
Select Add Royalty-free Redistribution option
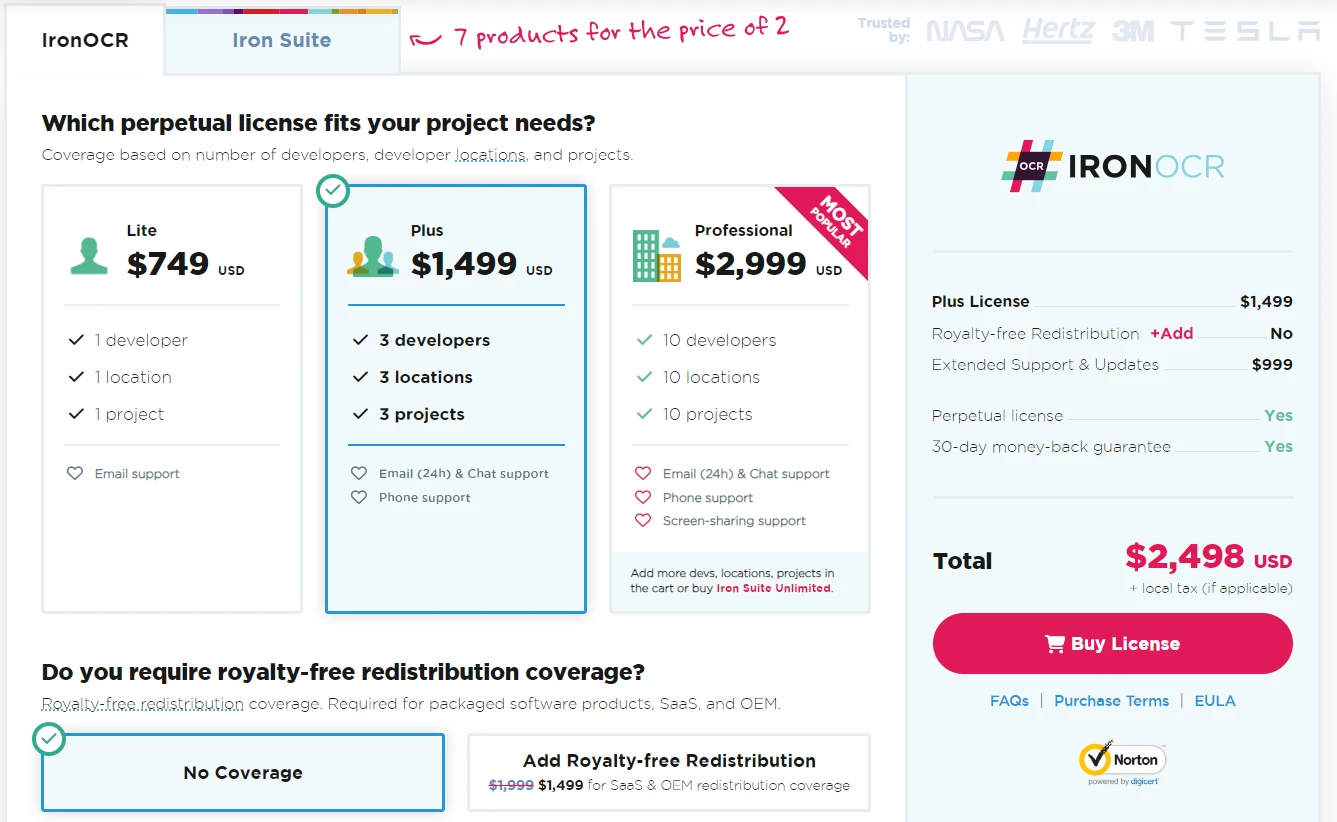click(x=669, y=772)
